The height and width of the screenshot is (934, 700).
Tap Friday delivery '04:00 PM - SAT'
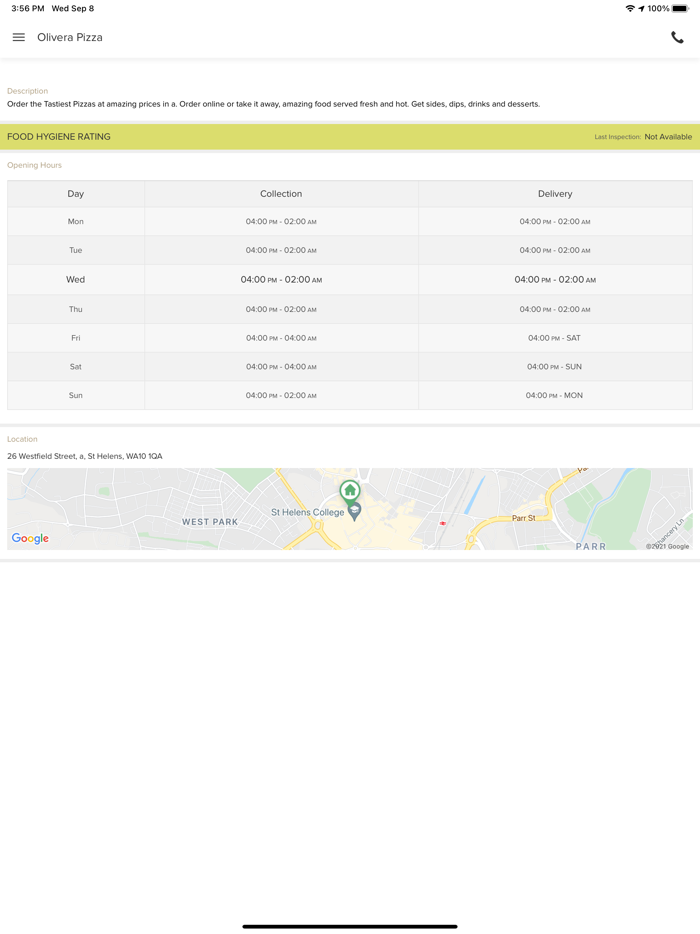(554, 338)
